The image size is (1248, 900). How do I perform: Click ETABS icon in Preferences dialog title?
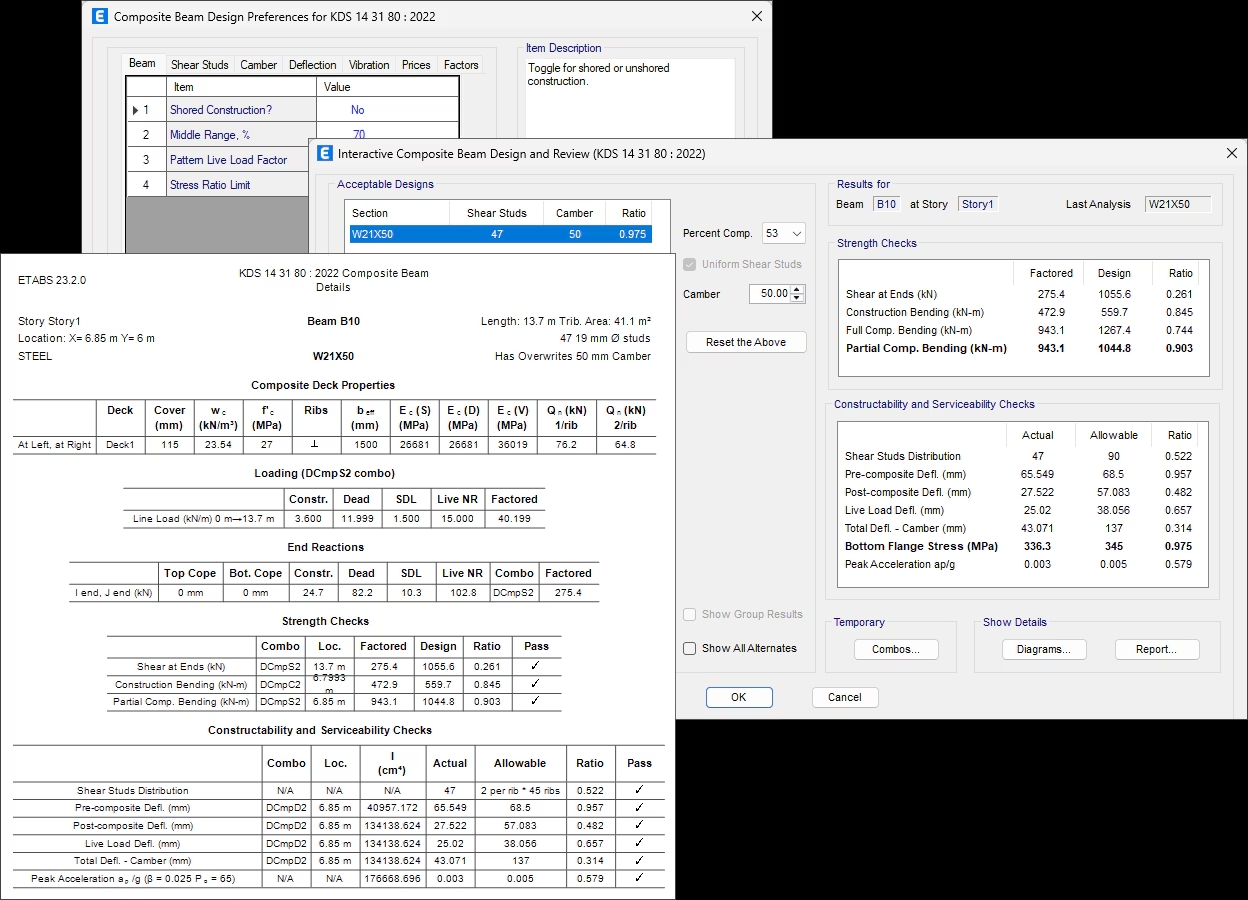100,16
